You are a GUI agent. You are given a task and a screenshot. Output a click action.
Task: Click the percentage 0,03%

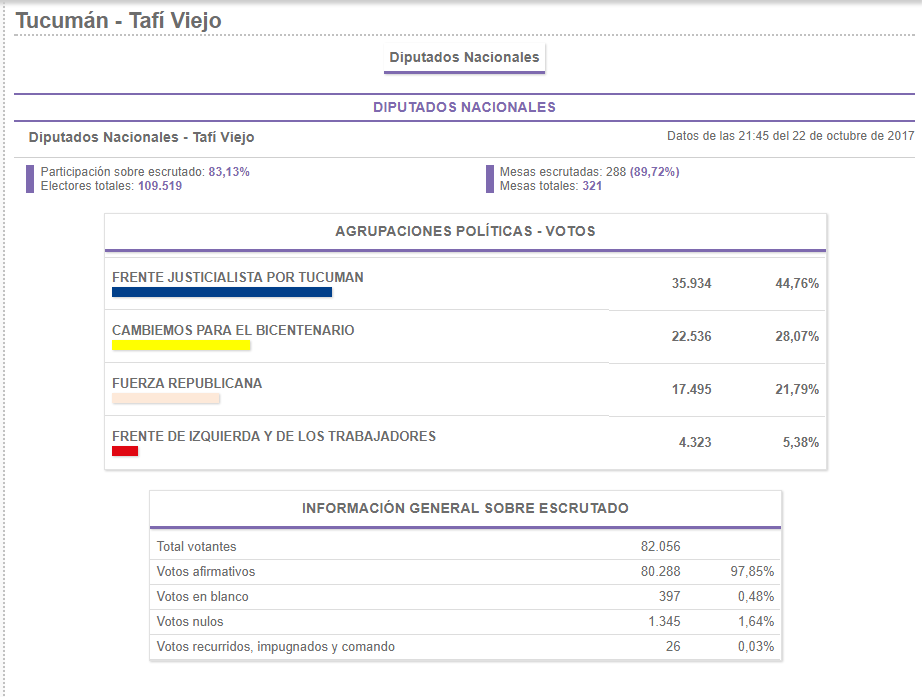pos(756,646)
